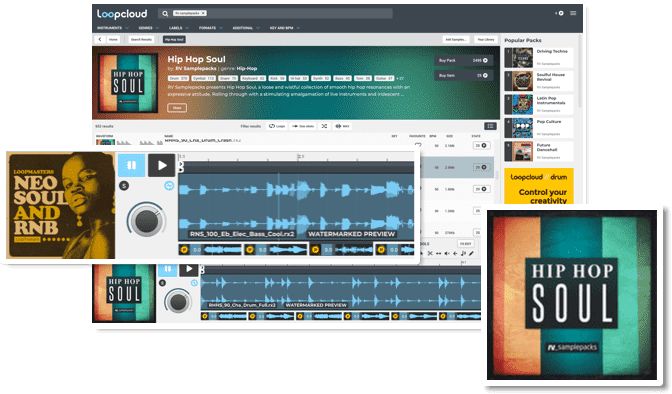
Task: Expand the Genres filter dropdown
Action: [x=148, y=28]
